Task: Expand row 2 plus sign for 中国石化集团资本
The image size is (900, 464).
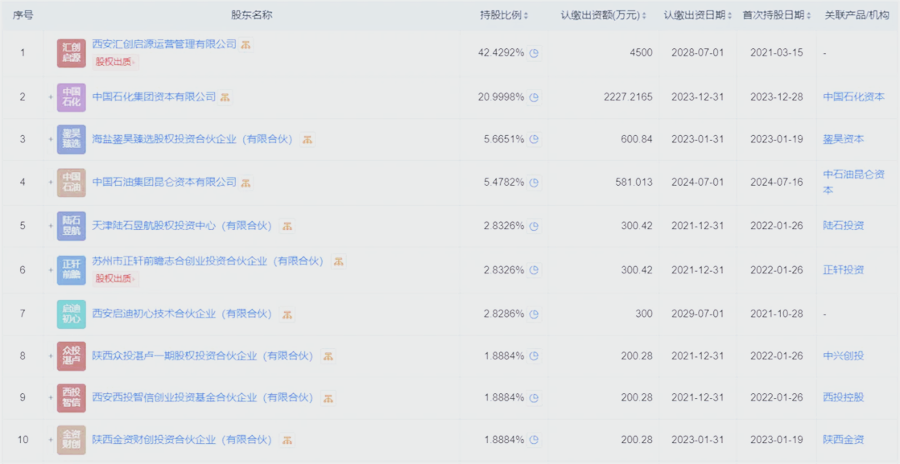Action: (x=51, y=98)
